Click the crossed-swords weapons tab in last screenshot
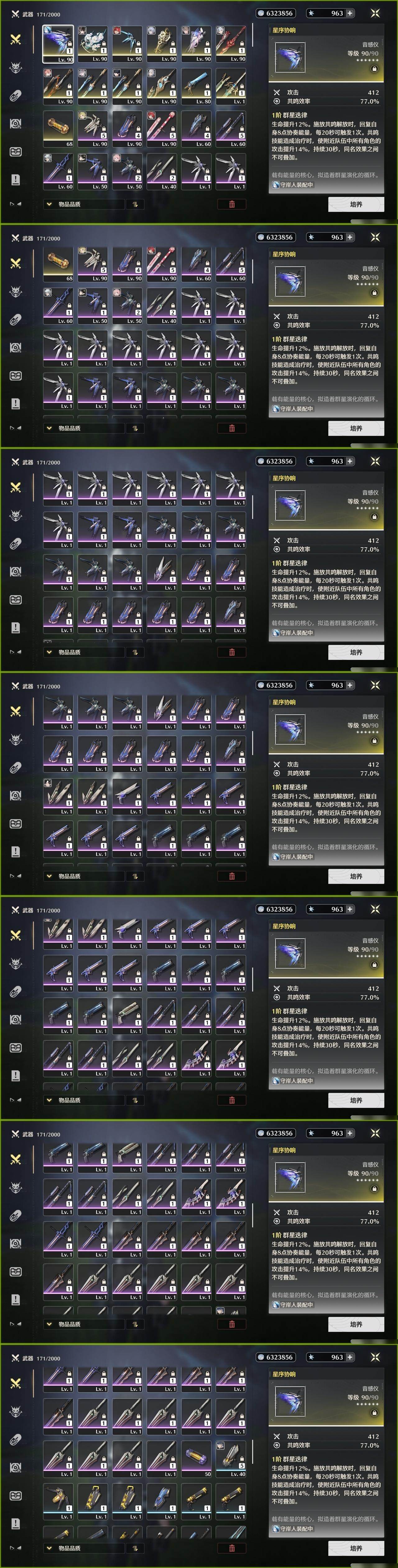 [16, 1384]
